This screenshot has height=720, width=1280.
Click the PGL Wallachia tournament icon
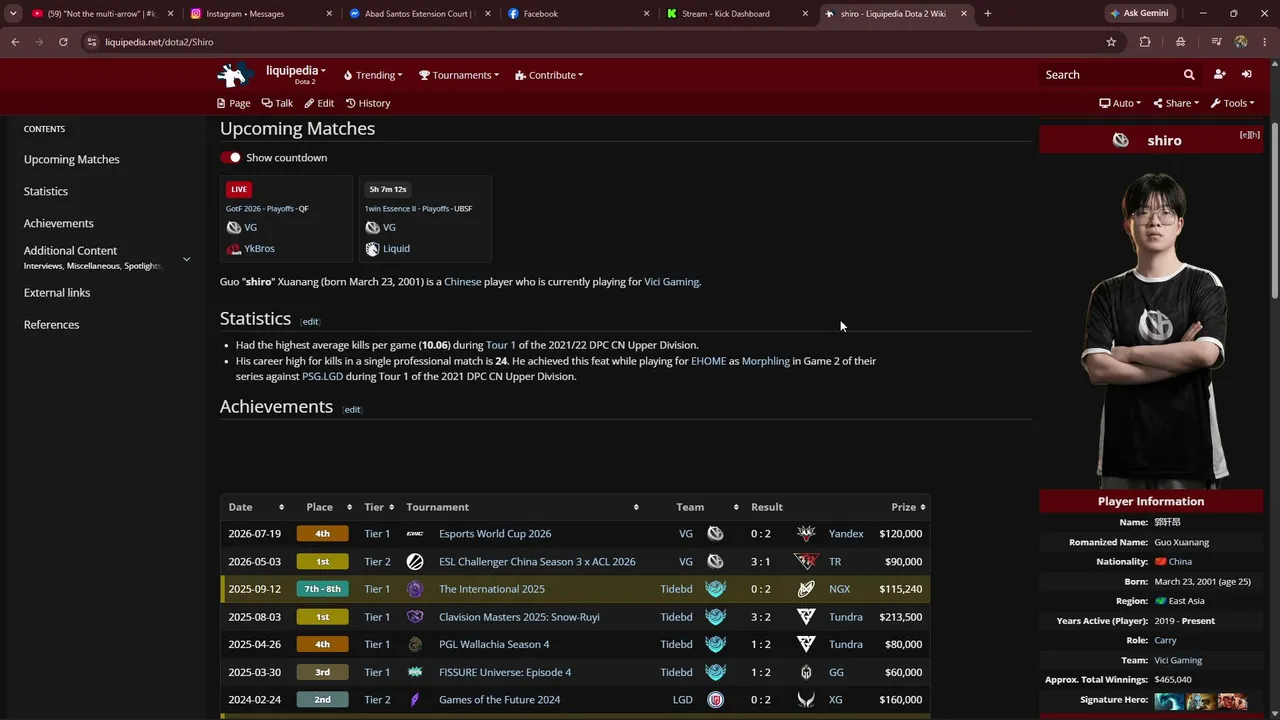(x=415, y=645)
